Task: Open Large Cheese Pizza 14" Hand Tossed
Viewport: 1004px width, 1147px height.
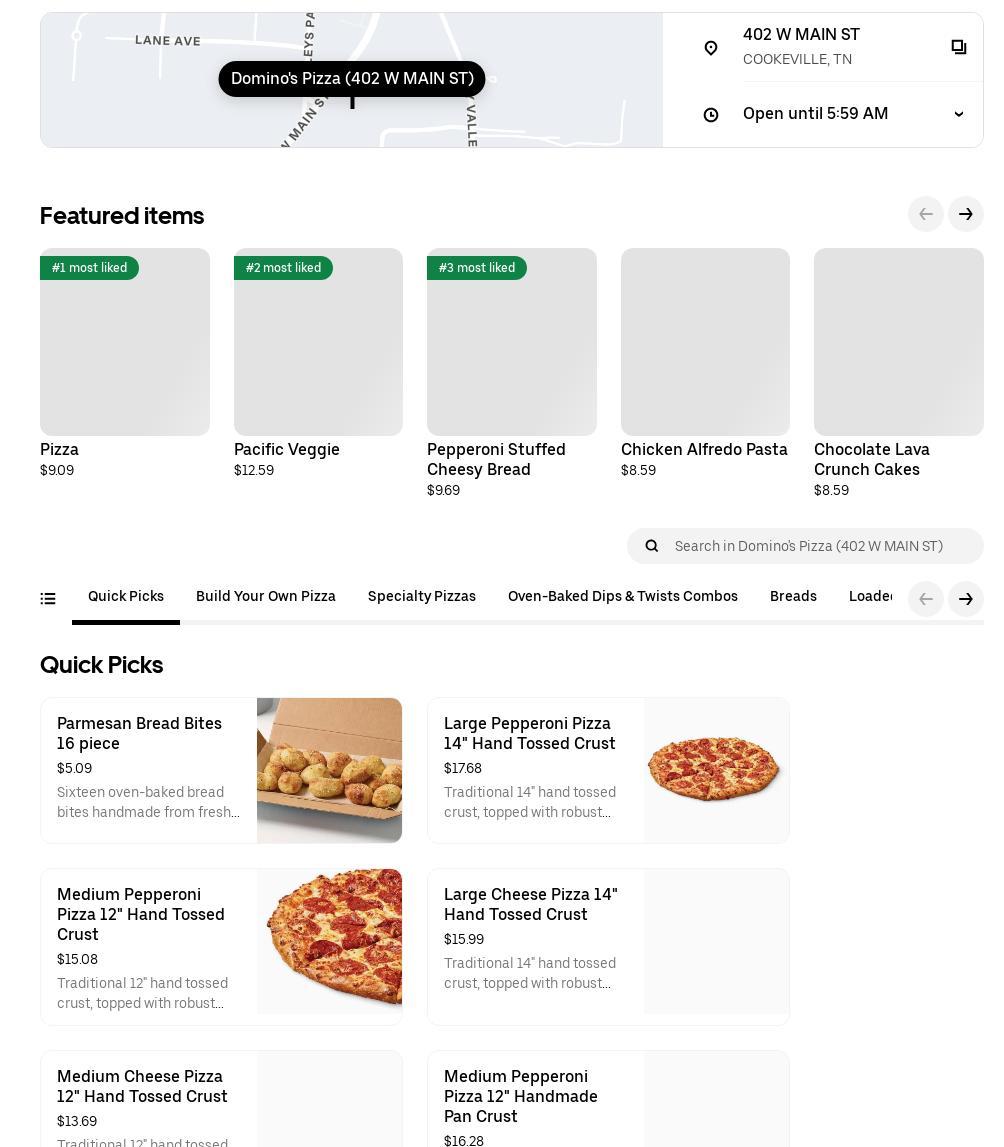Action: 608,946
